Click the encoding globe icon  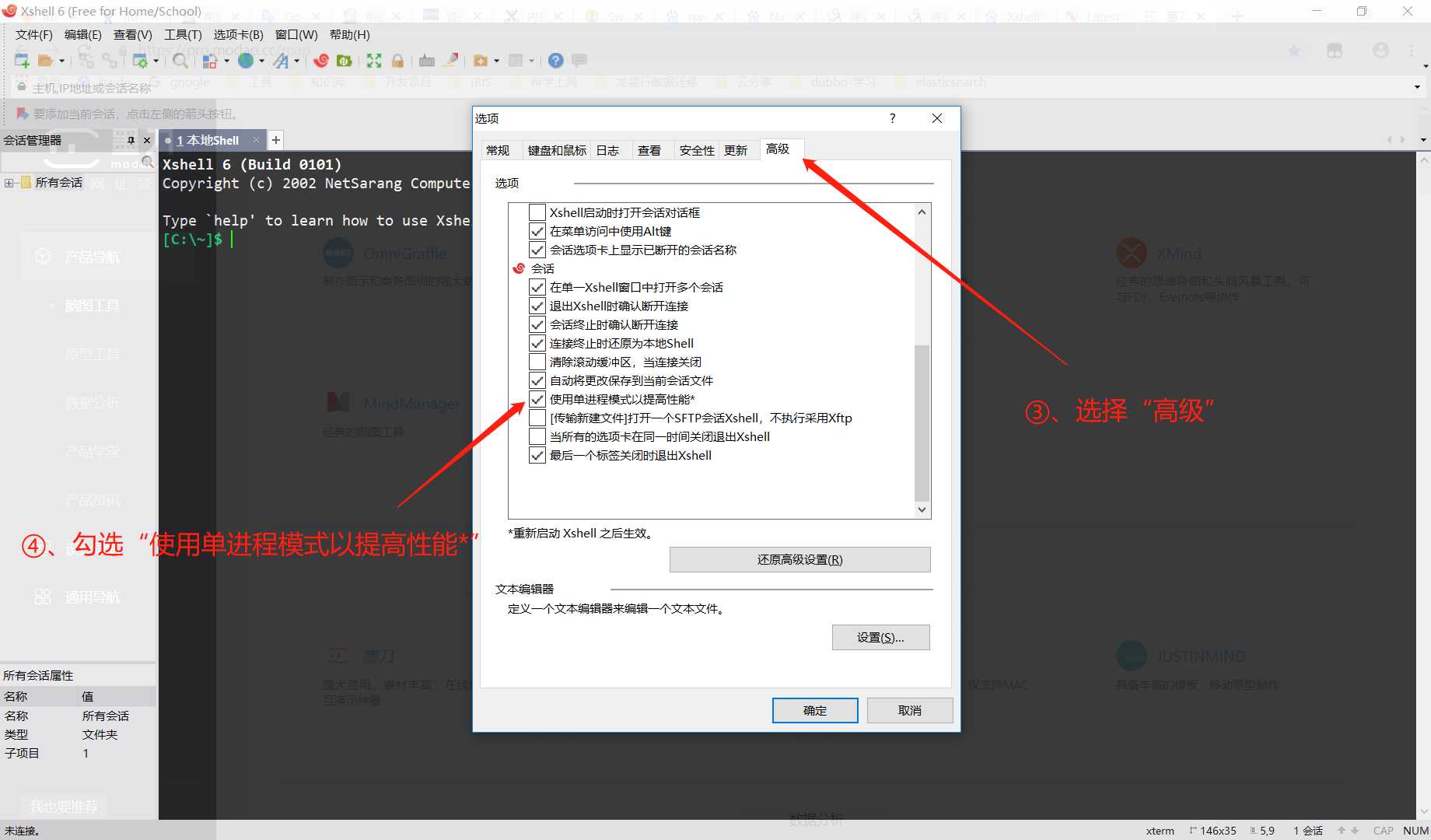coord(246,61)
